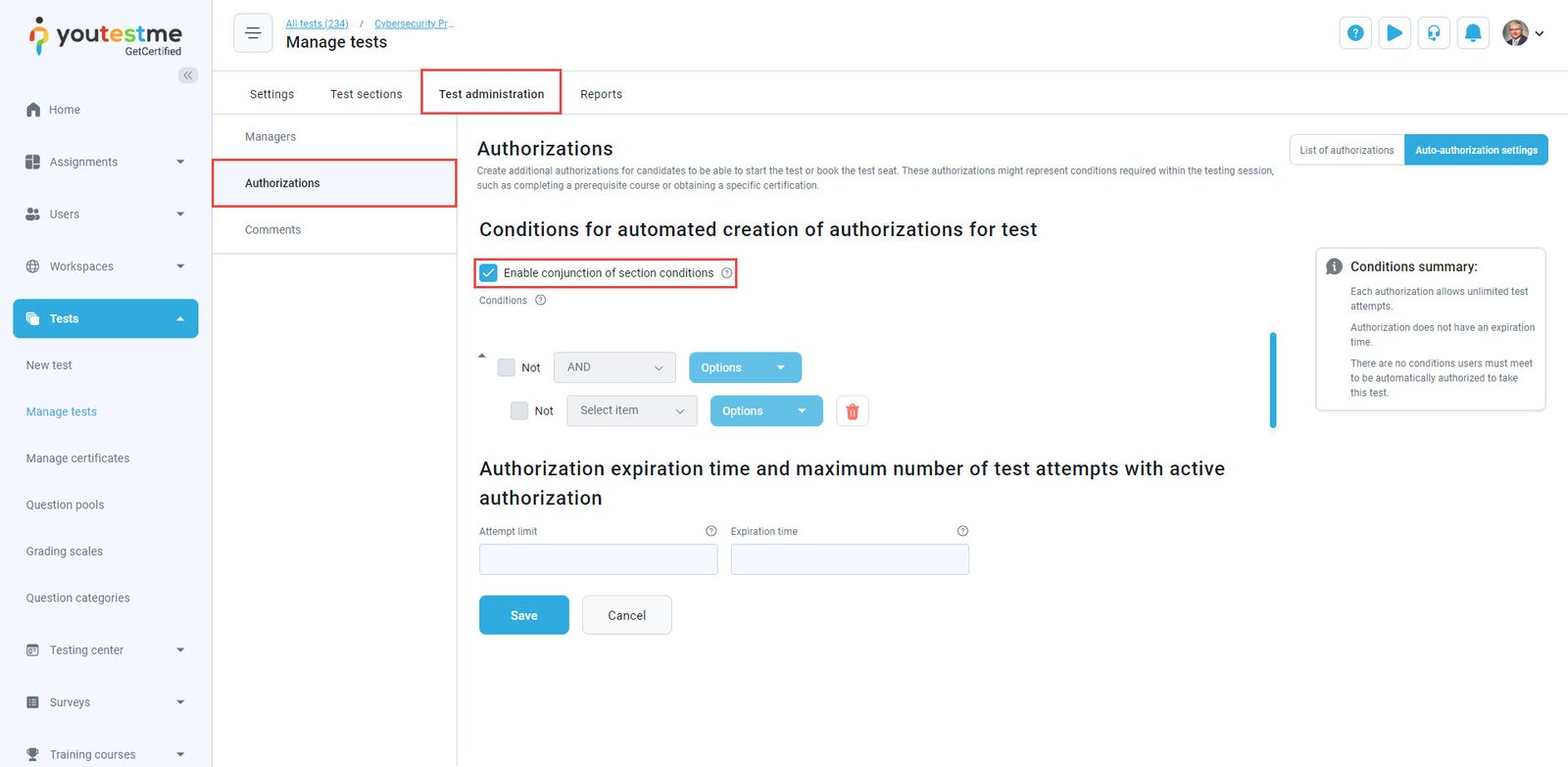Click the hamburger menu icon
This screenshot has height=767, width=1568.
pyautogui.click(x=253, y=33)
